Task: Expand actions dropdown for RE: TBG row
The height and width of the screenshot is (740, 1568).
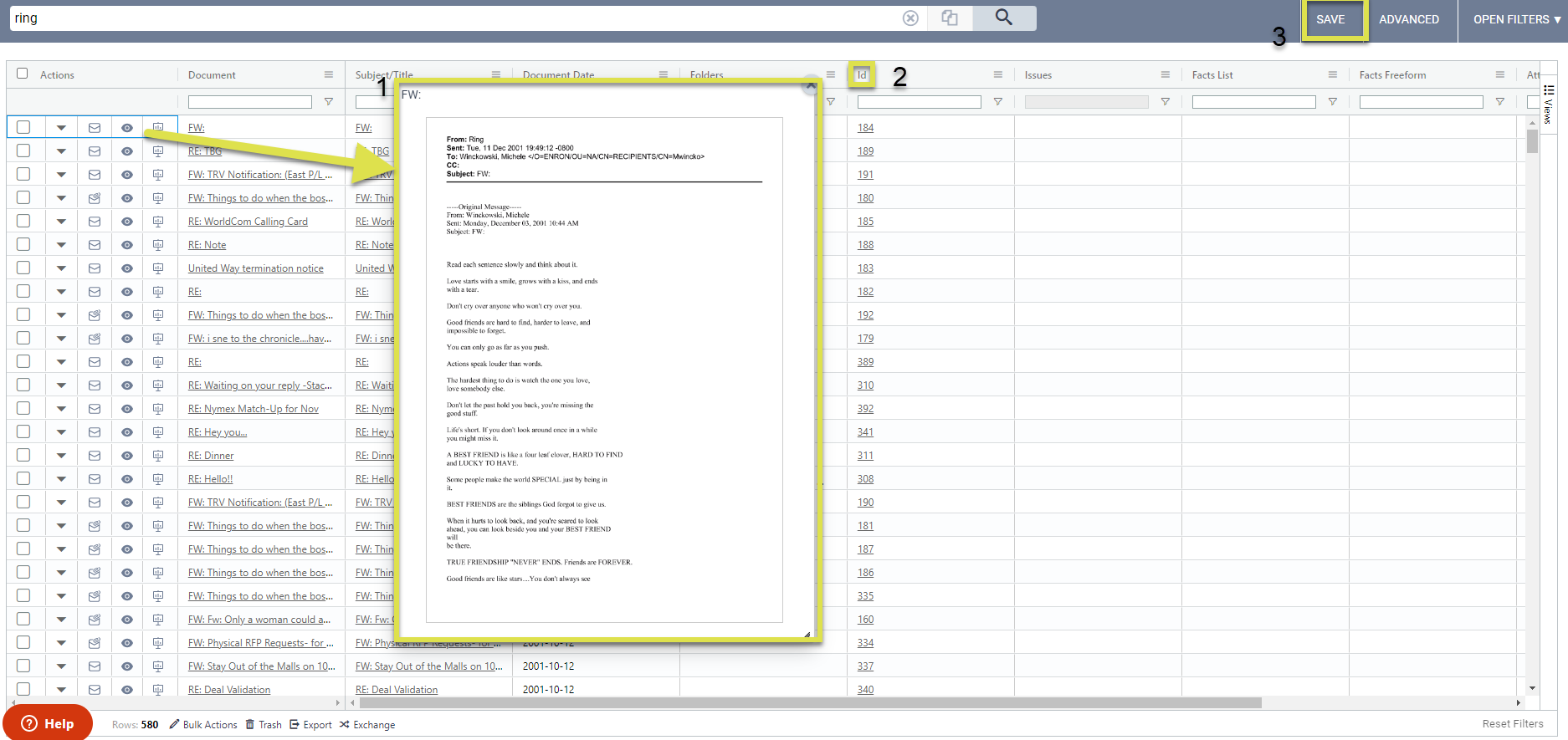Action: click(61, 151)
